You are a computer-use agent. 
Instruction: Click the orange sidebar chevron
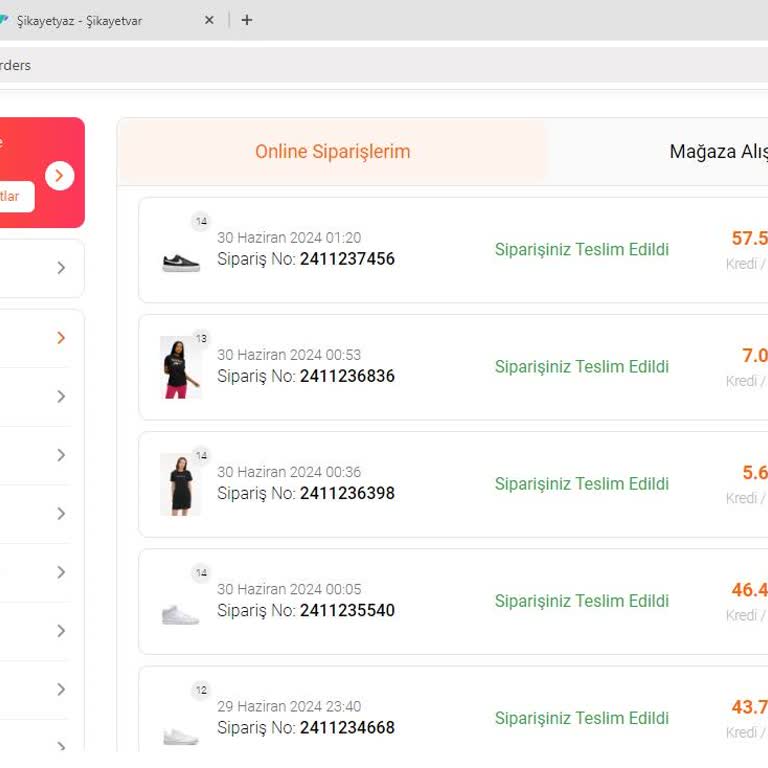[x=61, y=337]
